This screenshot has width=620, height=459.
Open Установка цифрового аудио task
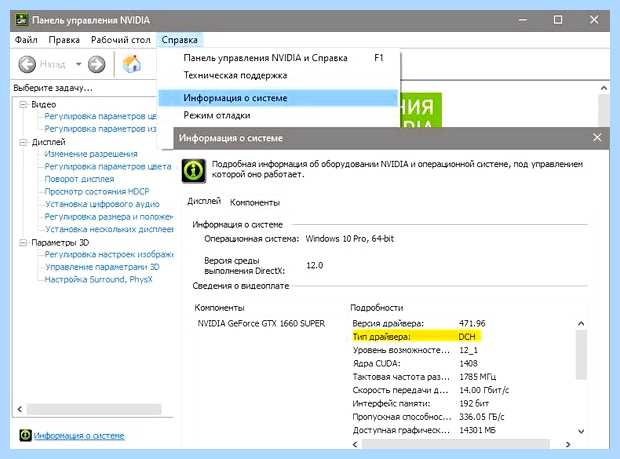(x=102, y=204)
